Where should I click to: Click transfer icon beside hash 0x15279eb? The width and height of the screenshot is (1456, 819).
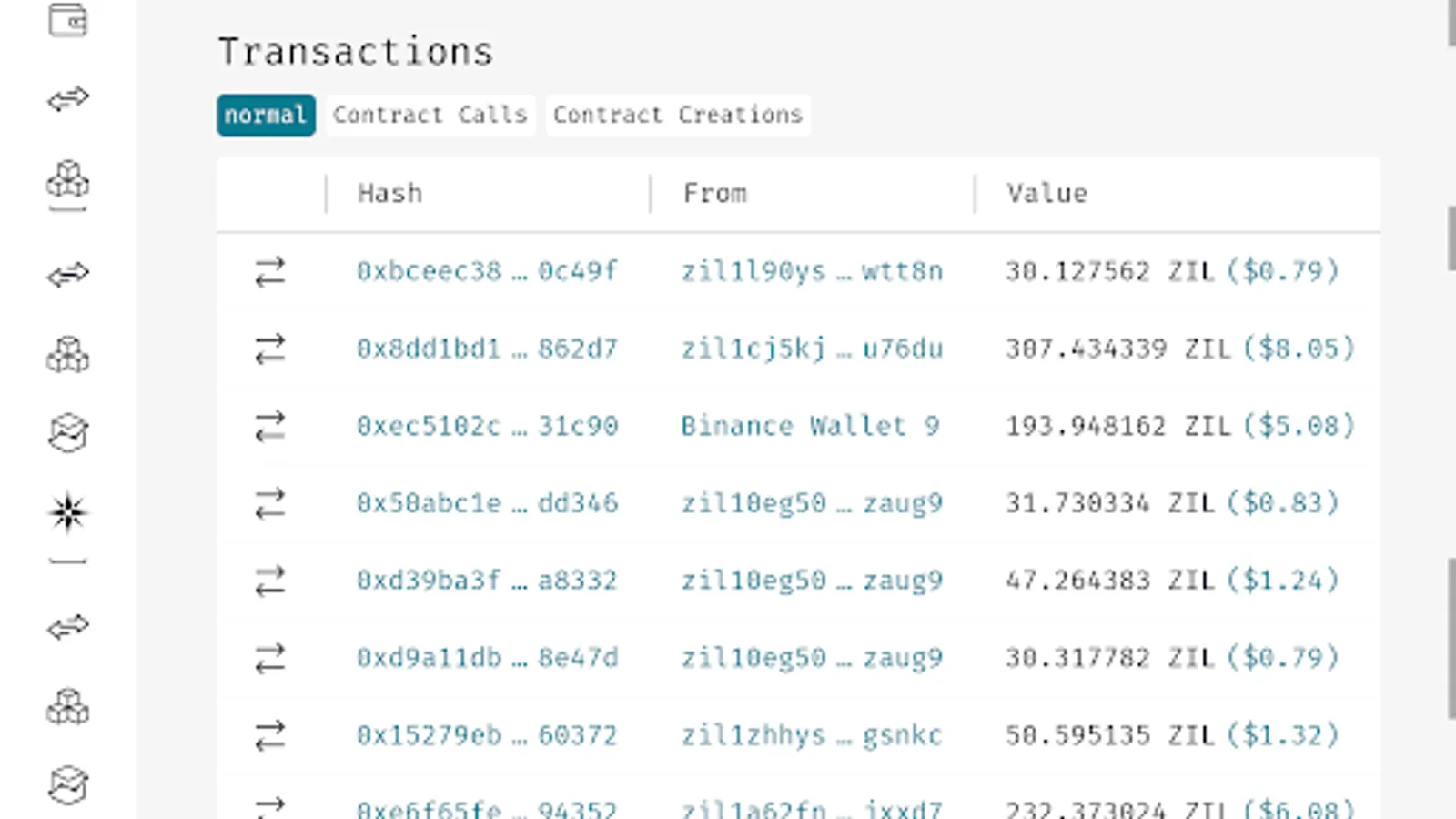pos(270,735)
